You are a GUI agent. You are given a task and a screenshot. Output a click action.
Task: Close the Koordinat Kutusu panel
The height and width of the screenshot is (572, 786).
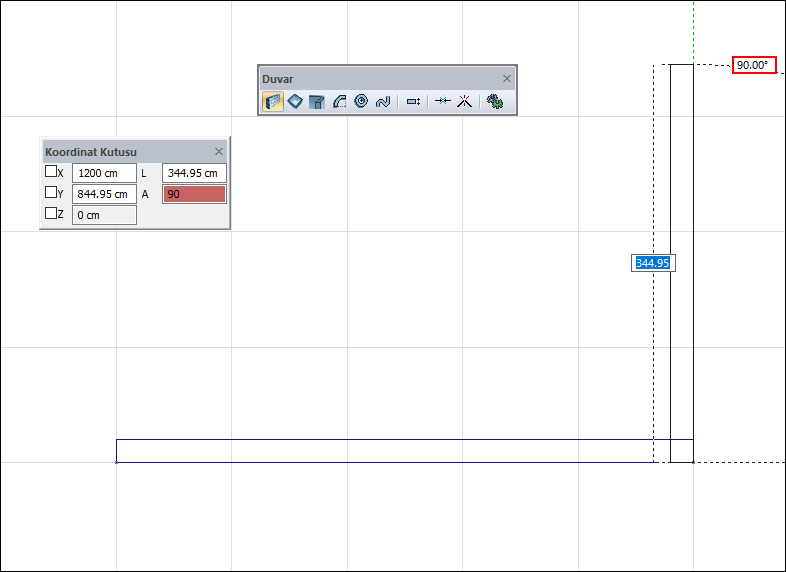click(x=219, y=152)
